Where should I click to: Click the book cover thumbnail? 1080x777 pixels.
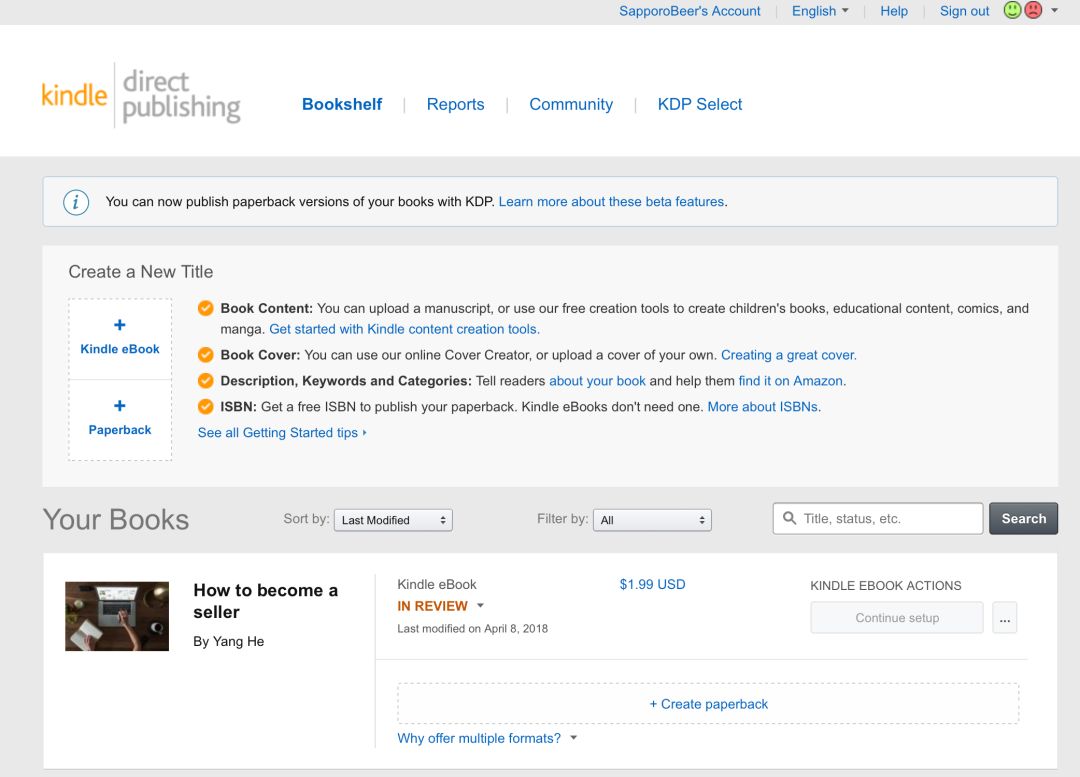click(x=117, y=616)
